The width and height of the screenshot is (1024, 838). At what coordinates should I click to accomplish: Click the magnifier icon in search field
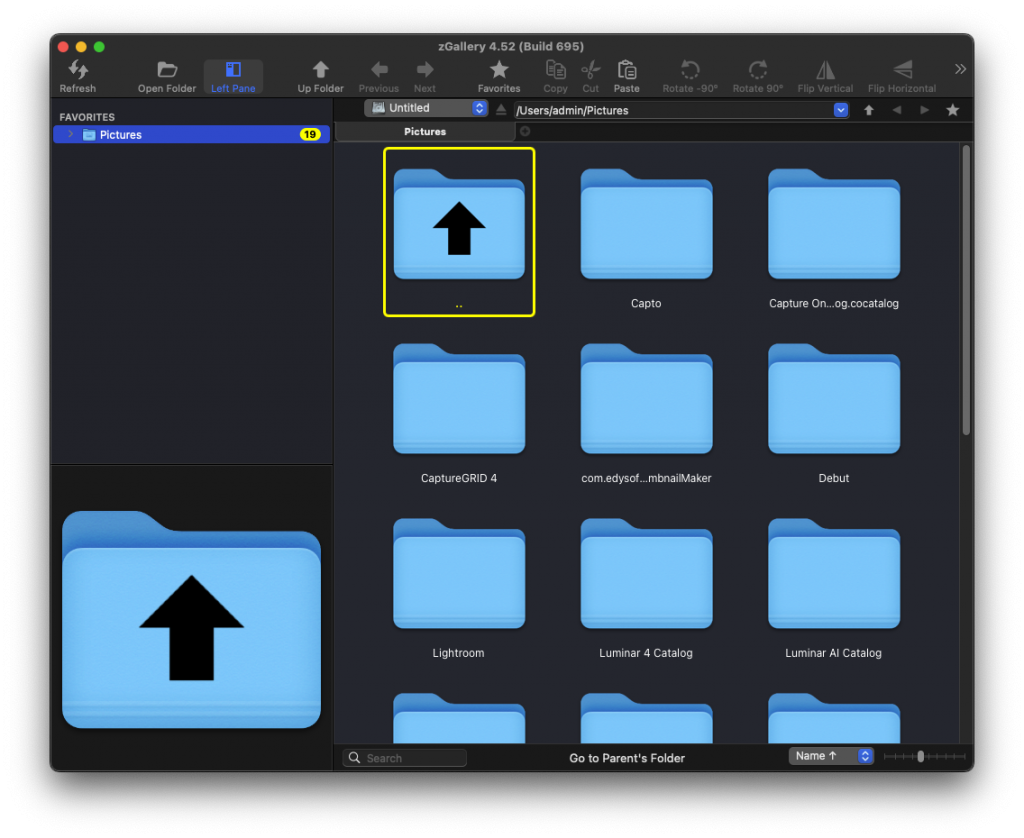click(x=355, y=758)
